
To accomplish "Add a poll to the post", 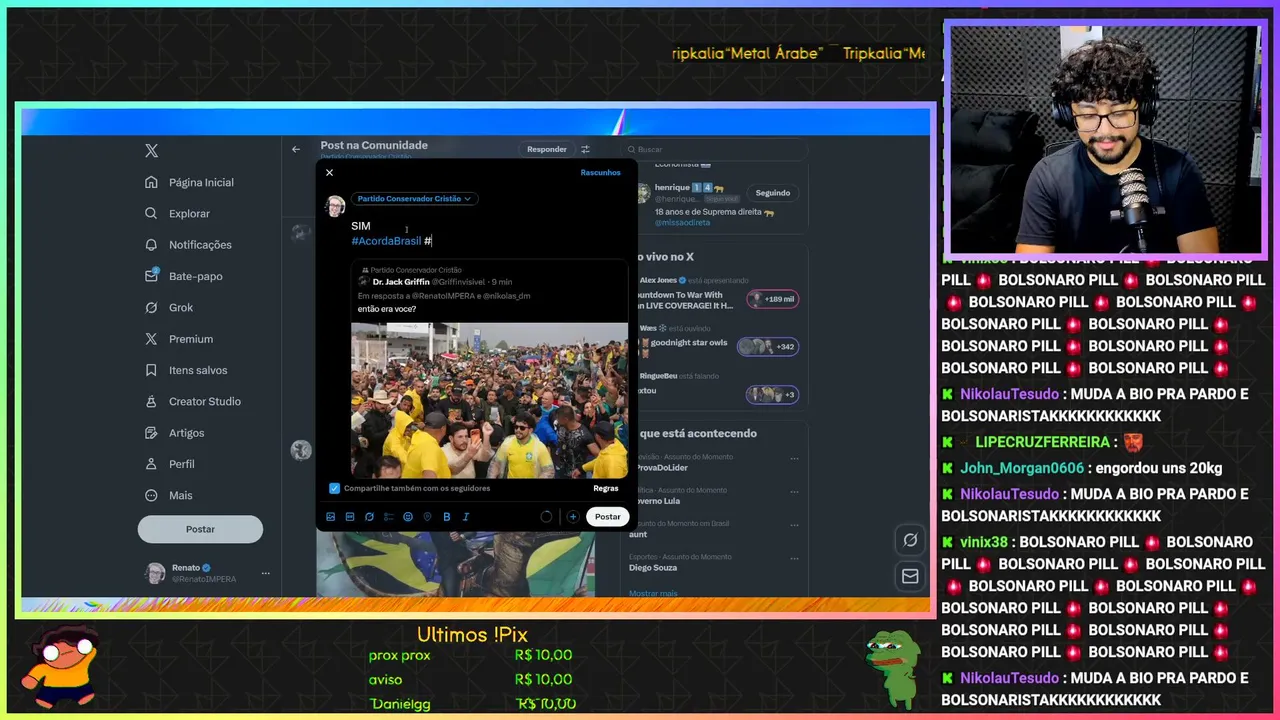I will pyautogui.click(x=388, y=517).
